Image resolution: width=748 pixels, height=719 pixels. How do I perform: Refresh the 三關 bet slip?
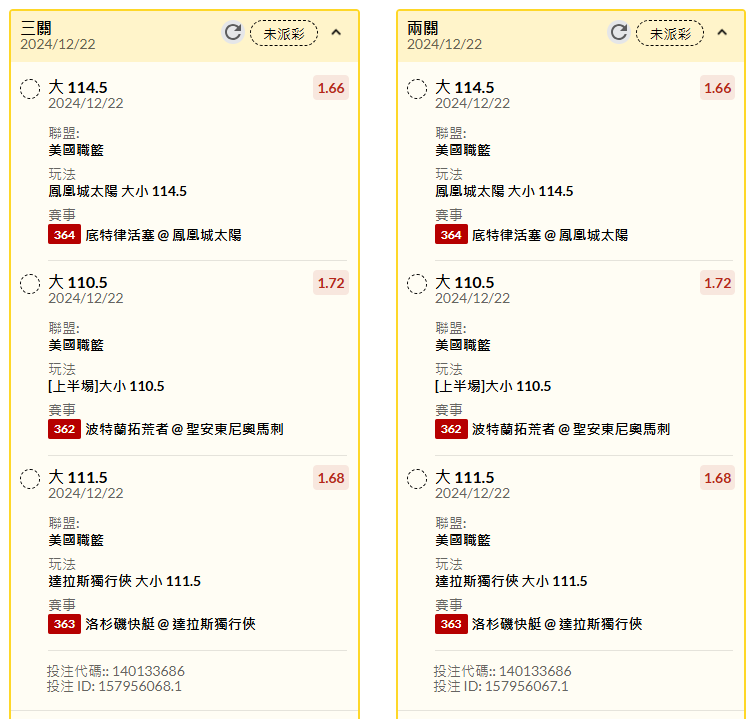[x=233, y=32]
